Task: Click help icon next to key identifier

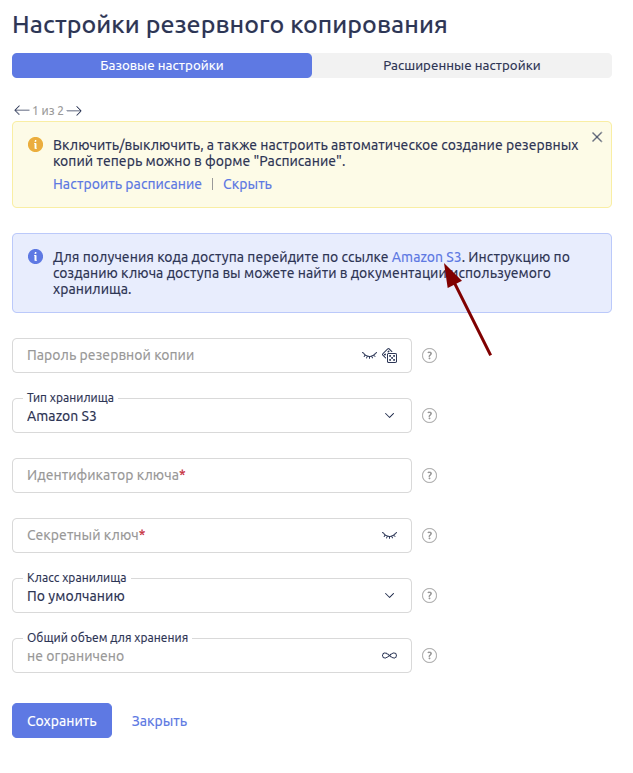Action: (430, 476)
